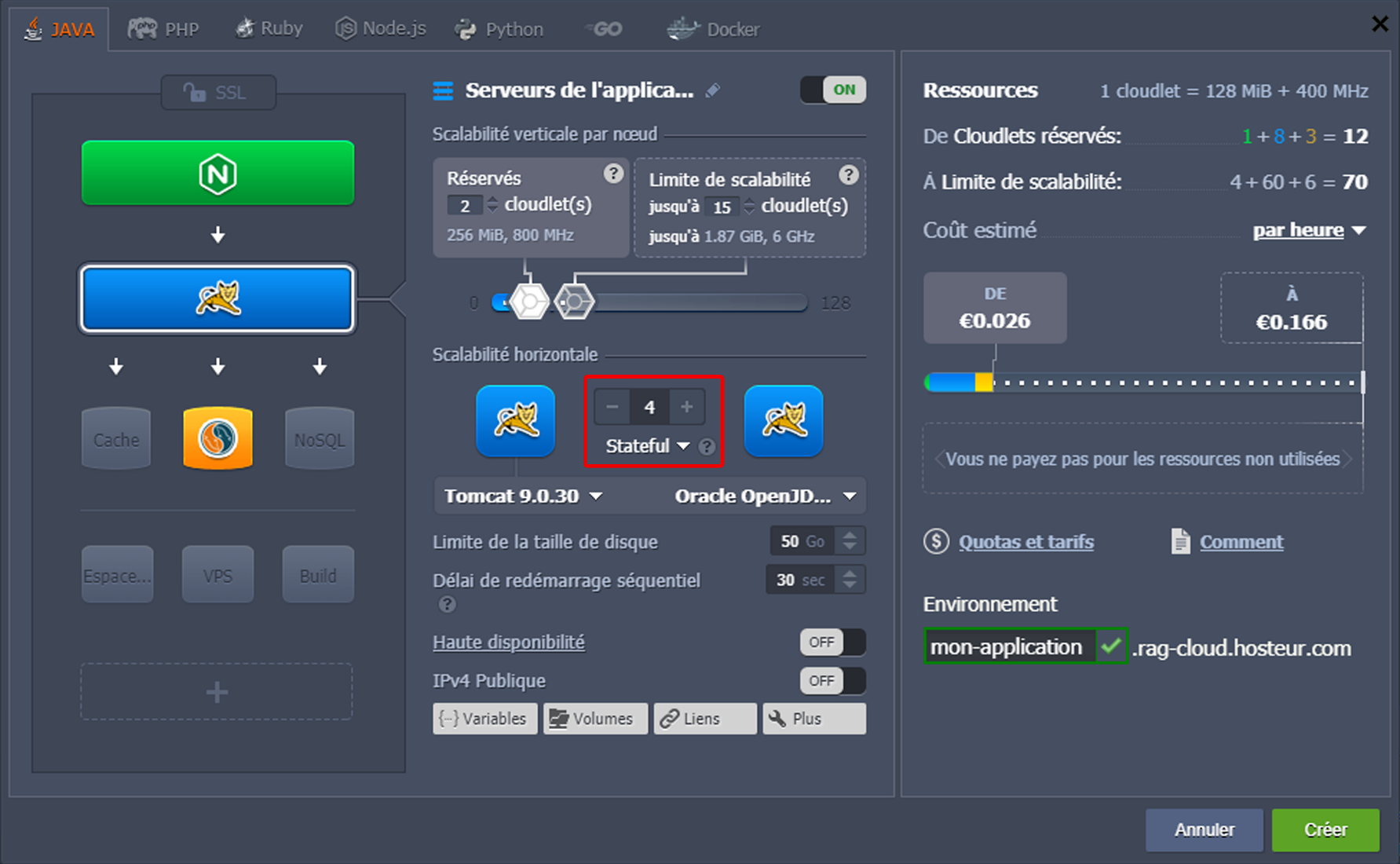Switch to the PHP tab
This screenshot has width=1400, height=864.
(164, 29)
